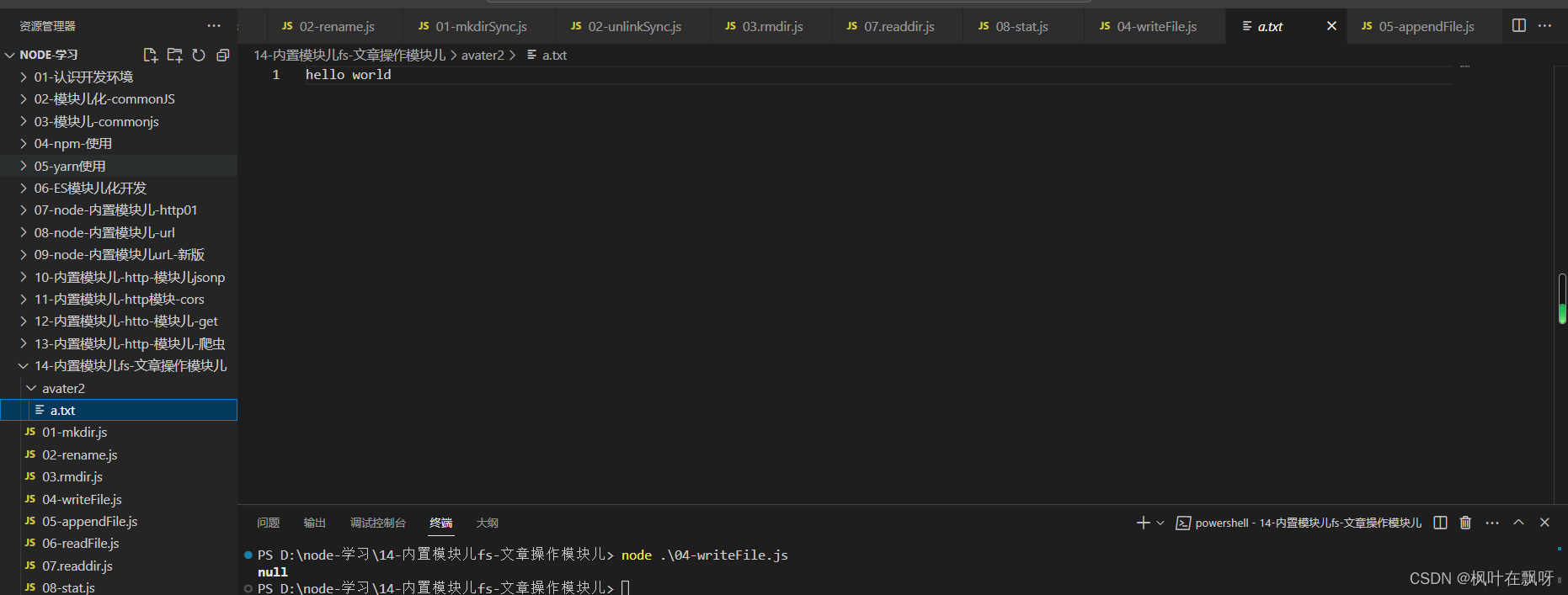Image resolution: width=1568 pixels, height=595 pixels.
Task: Open 07.readdir.js from explorer
Action: 119,566
